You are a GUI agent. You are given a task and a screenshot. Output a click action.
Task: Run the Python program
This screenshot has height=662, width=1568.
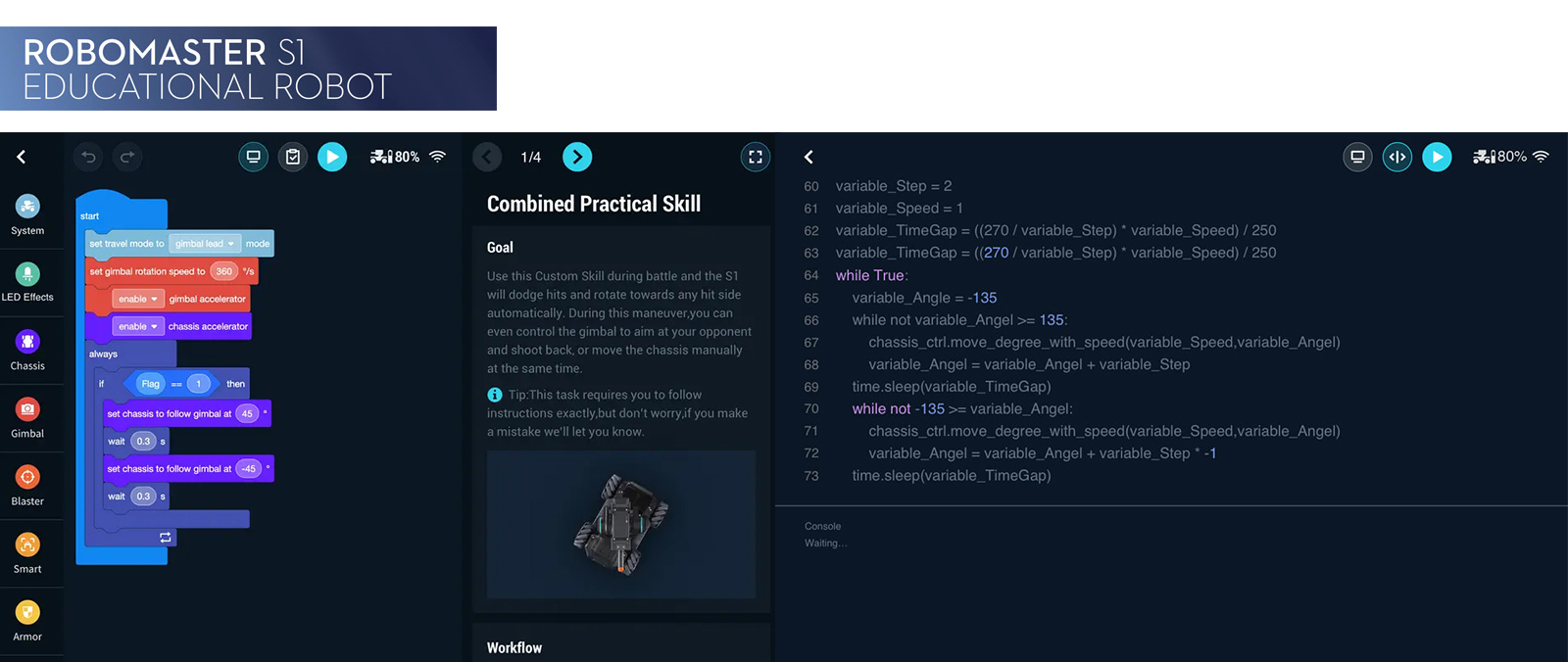click(1437, 157)
